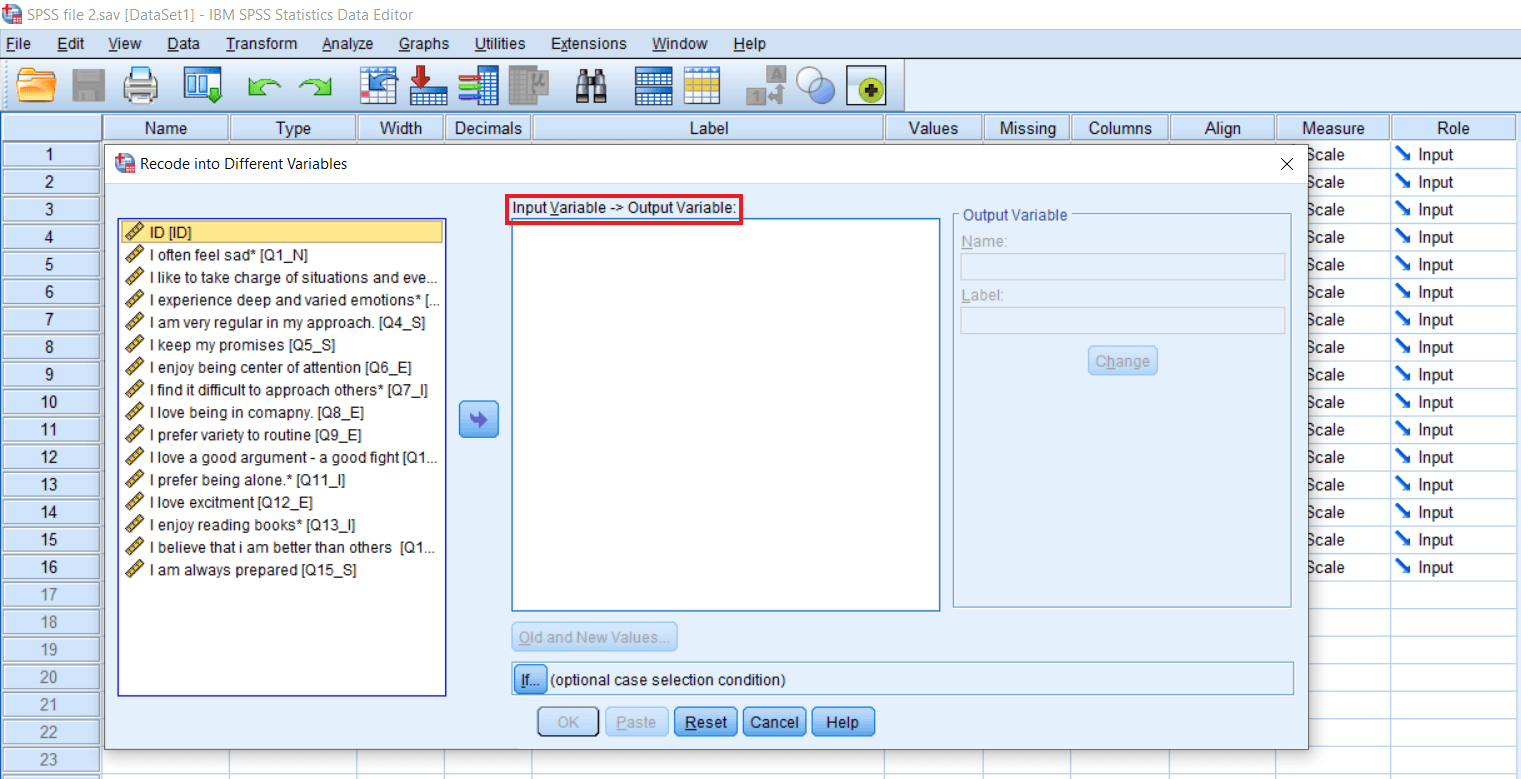The width and height of the screenshot is (1521, 779).
Task: Open the Edit menu
Action: coord(70,44)
